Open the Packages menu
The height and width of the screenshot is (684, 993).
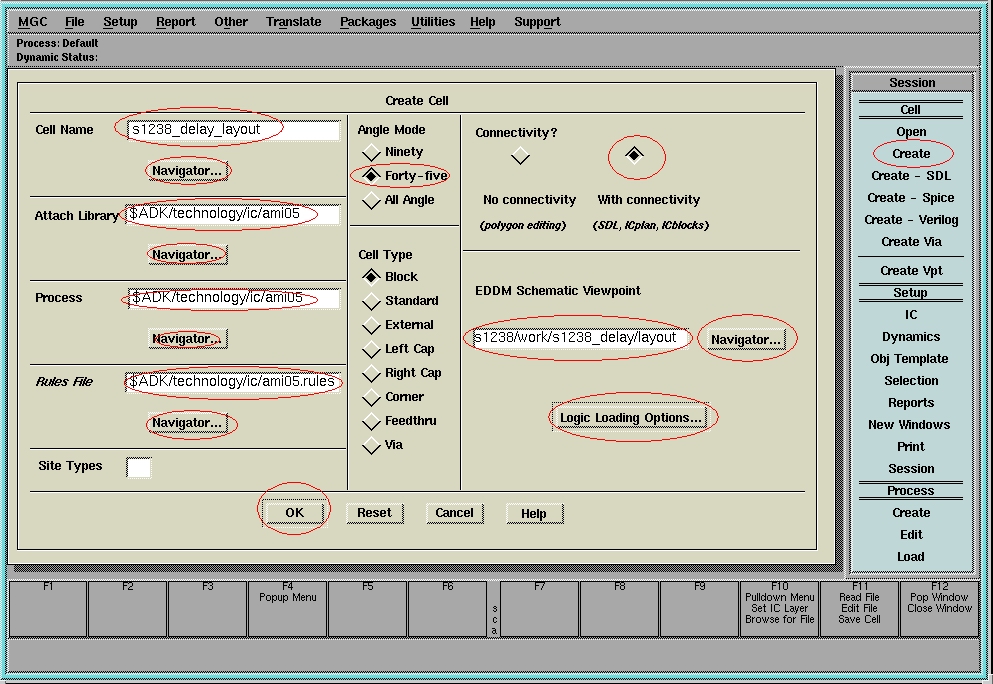[368, 22]
